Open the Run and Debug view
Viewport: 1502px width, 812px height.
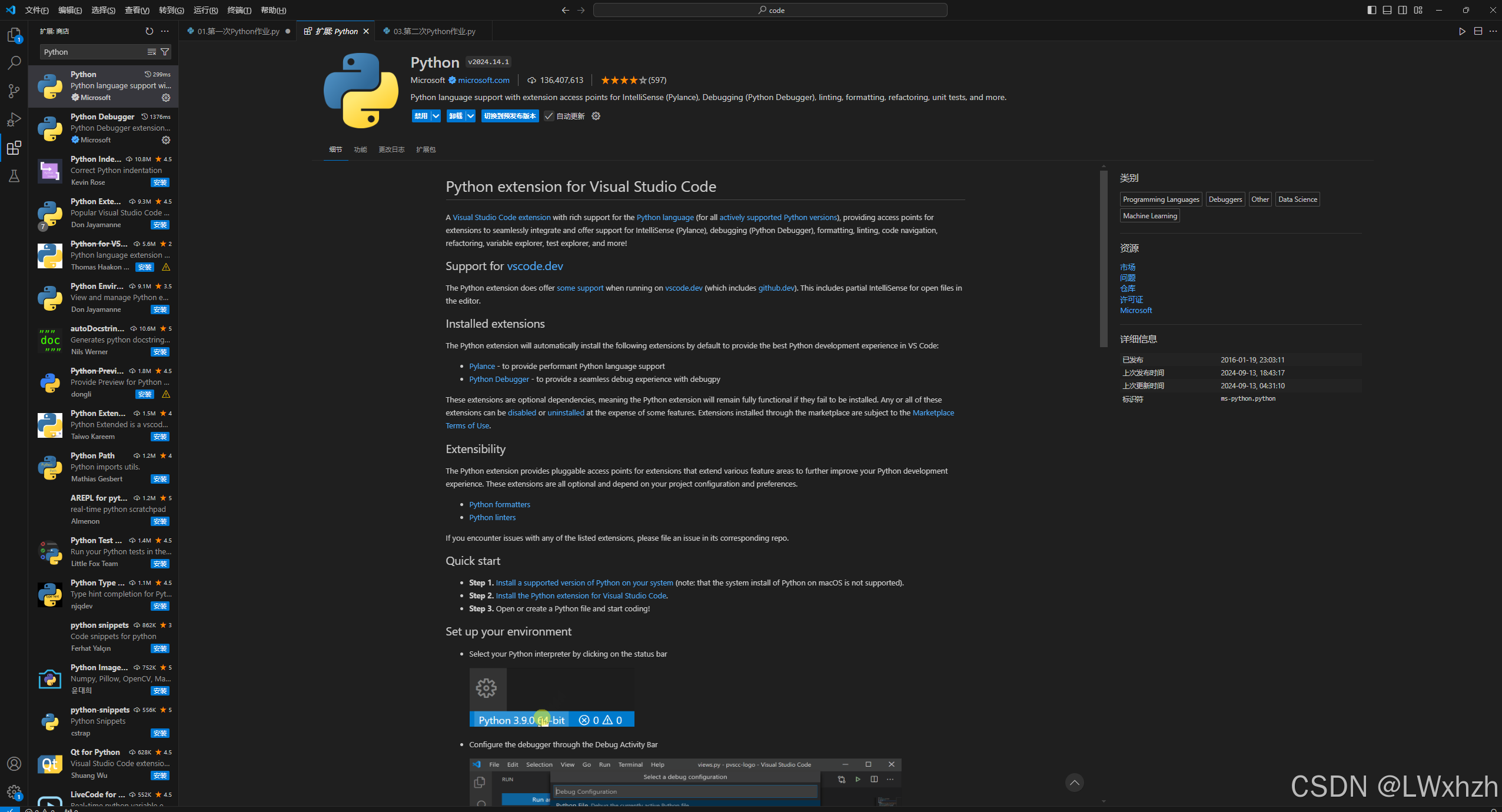tap(14, 119)
